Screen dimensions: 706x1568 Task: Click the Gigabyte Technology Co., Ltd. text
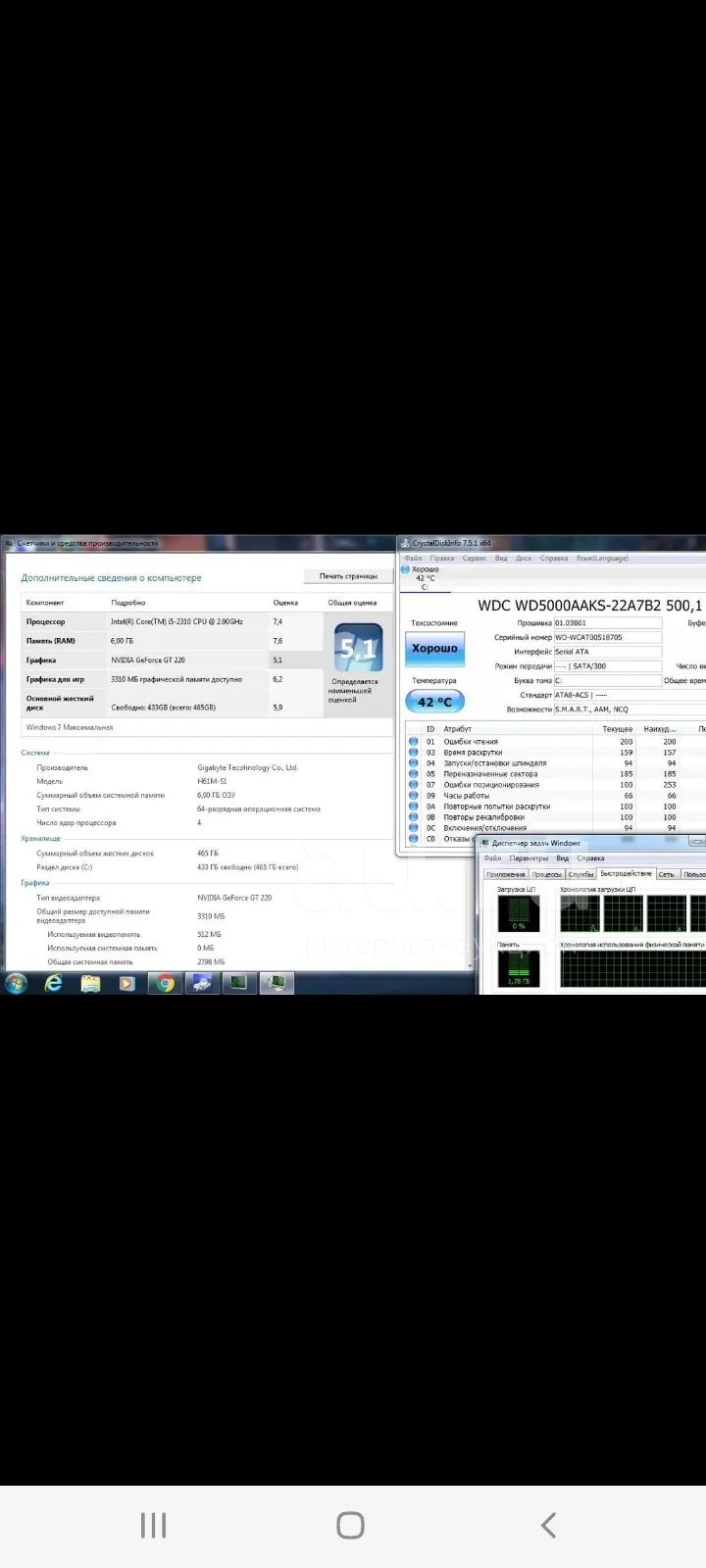click(x=248, y=768)
